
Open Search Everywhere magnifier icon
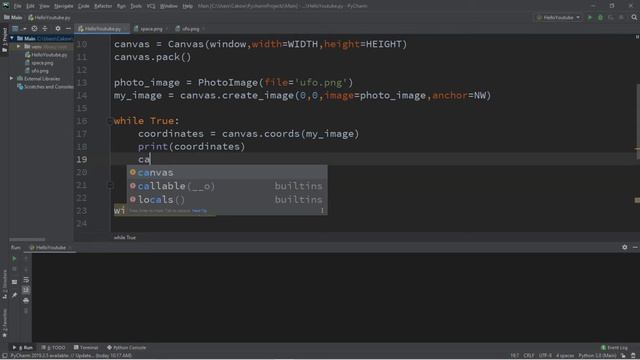click(634, 18)
